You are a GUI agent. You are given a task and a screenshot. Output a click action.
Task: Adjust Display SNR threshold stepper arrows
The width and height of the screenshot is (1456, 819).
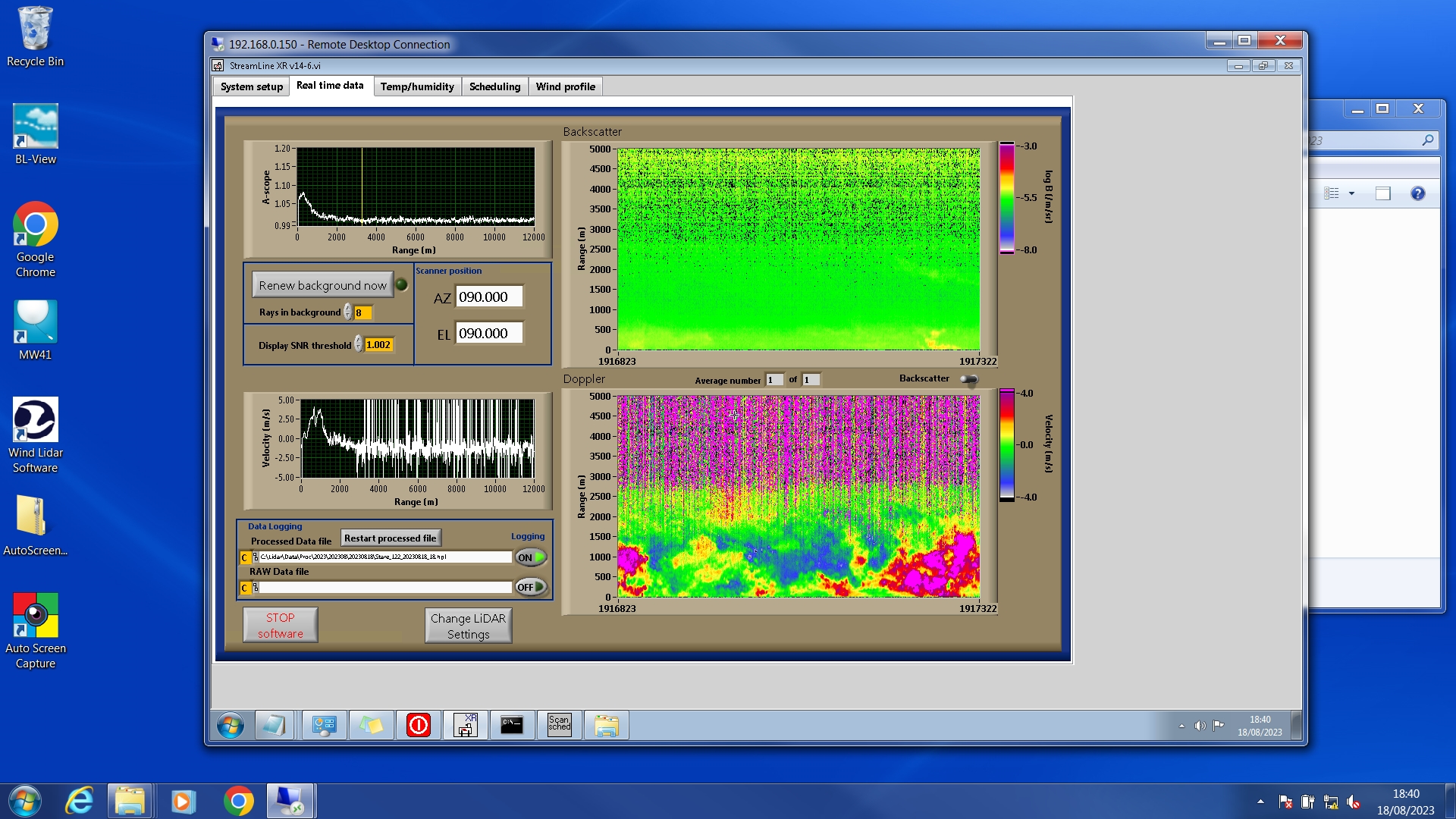point(359,345)
